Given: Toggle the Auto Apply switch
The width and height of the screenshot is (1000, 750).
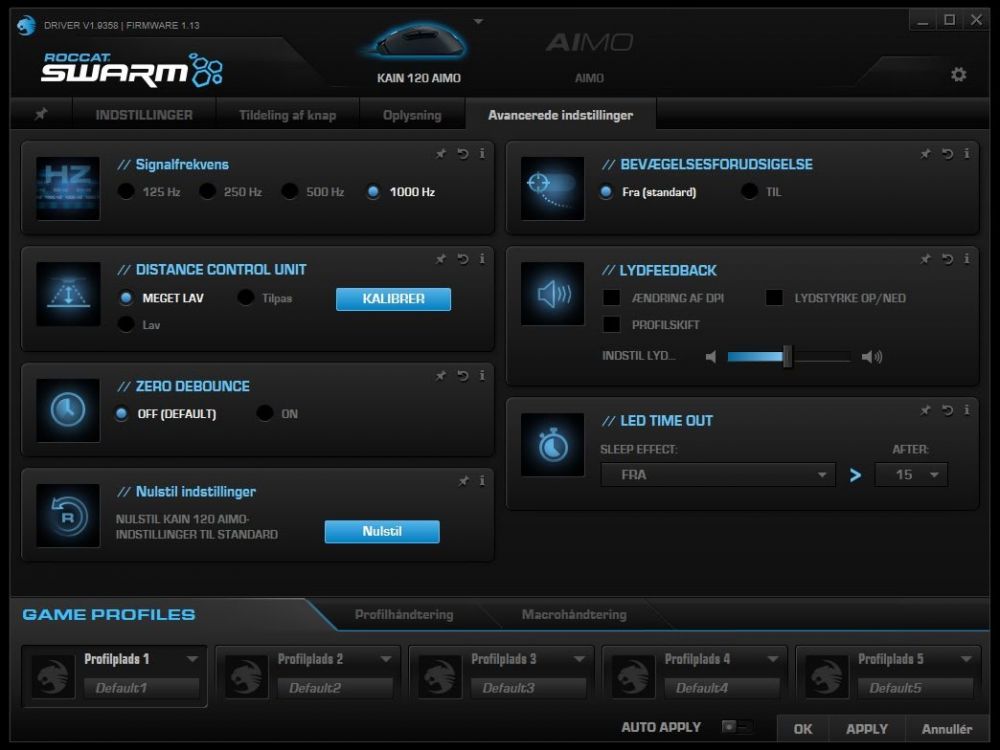Looking at the screenshot, I should pos(737,726).
